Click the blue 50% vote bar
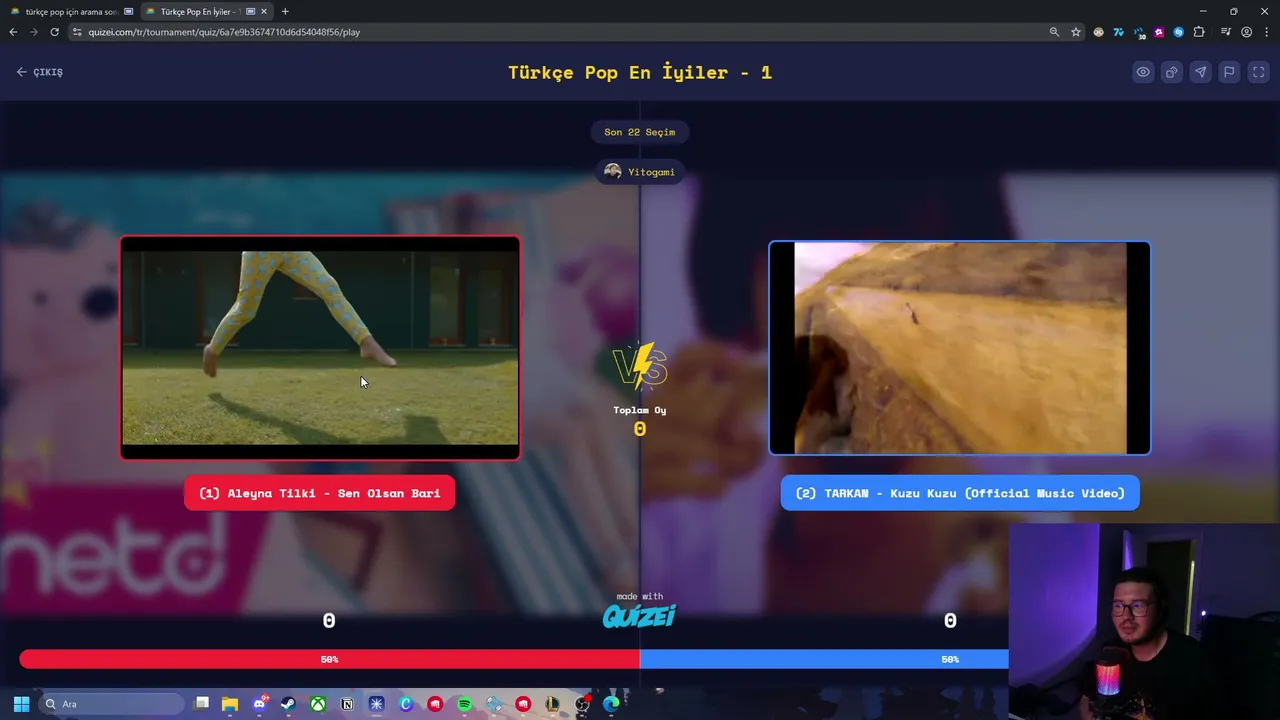 pos(824,659)
